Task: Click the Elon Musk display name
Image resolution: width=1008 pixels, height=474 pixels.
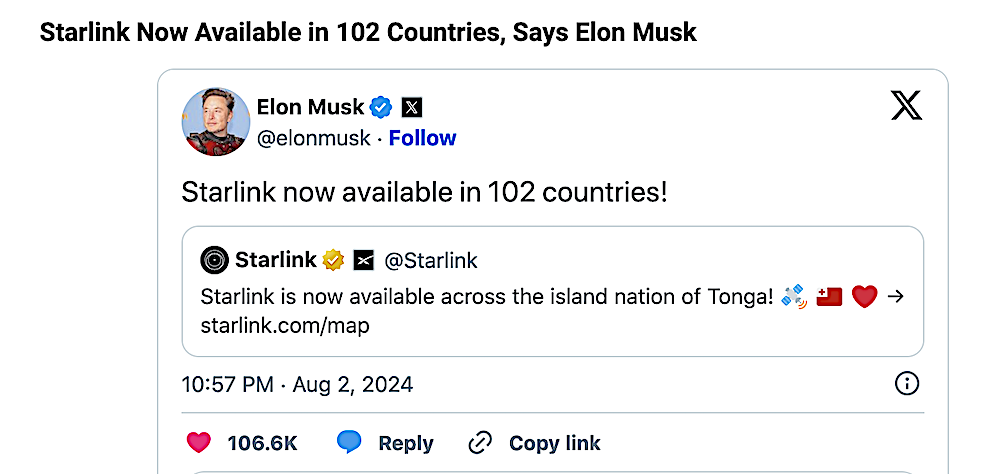Action: (x=310, y=107)
